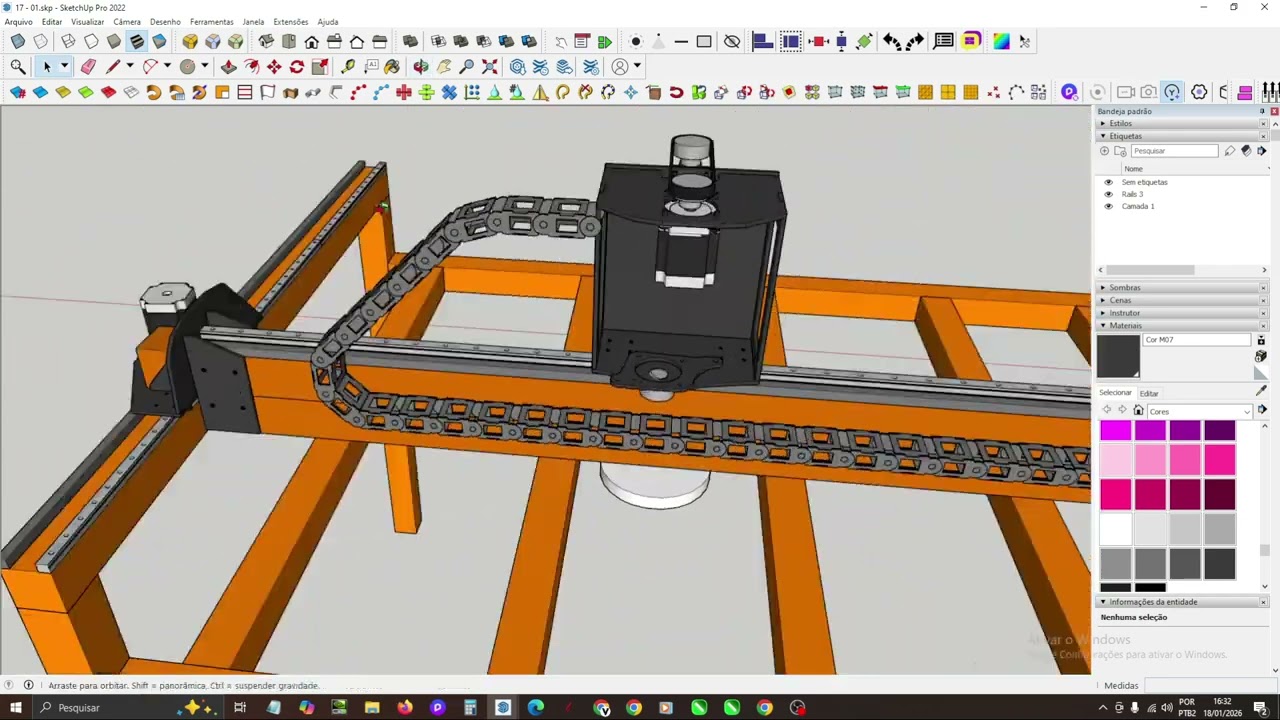Click the Pesquisar tag search field
Viewport: 1280px width, 720px height.
click(x=1174, y=151)
